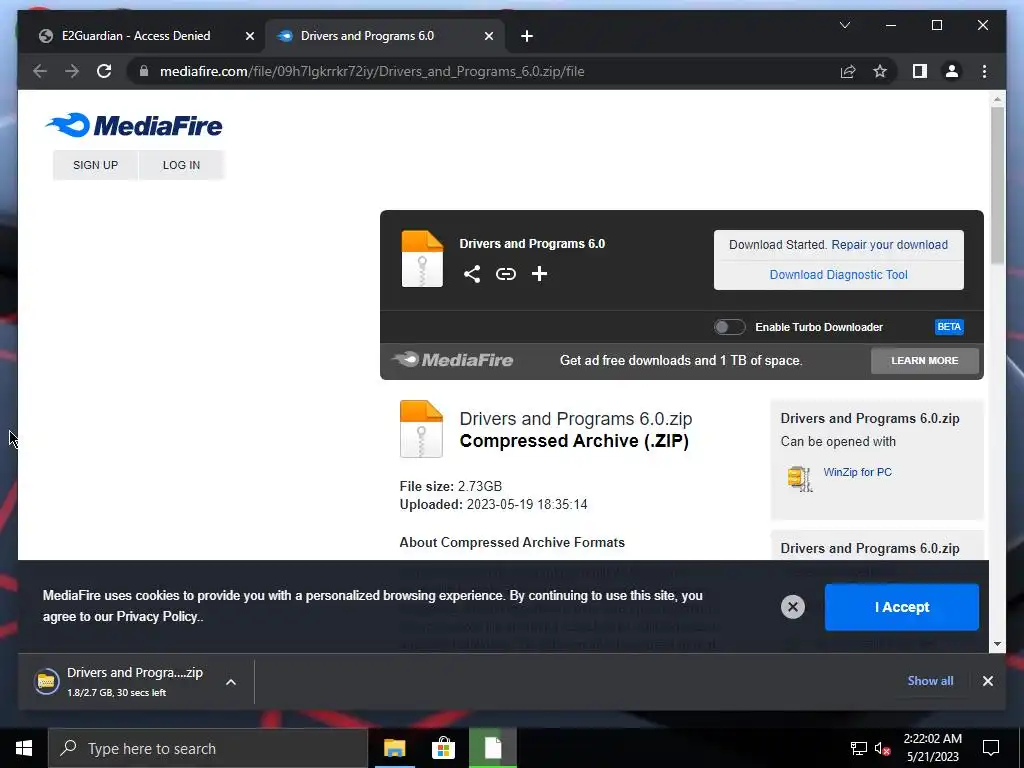Open the browser side panel
The height and width of the screenshot is (768, 1024).
pos(920,71)
